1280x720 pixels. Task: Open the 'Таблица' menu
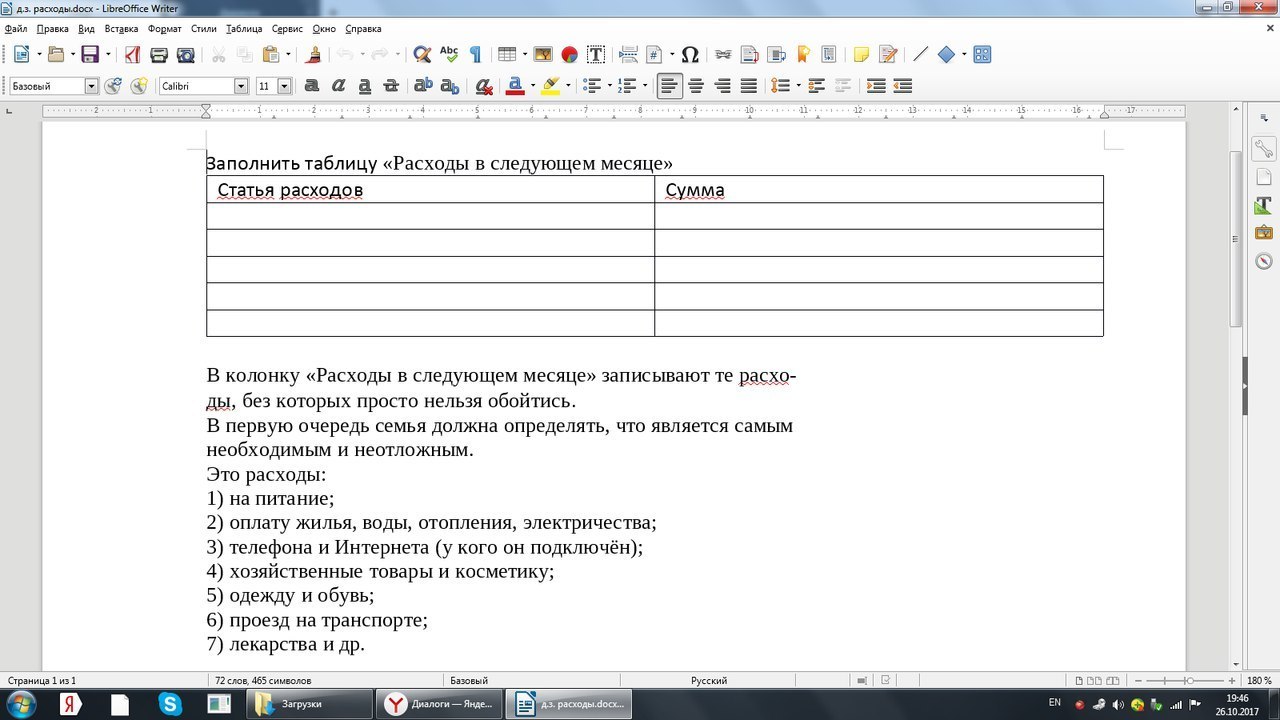tap(244, 29)
